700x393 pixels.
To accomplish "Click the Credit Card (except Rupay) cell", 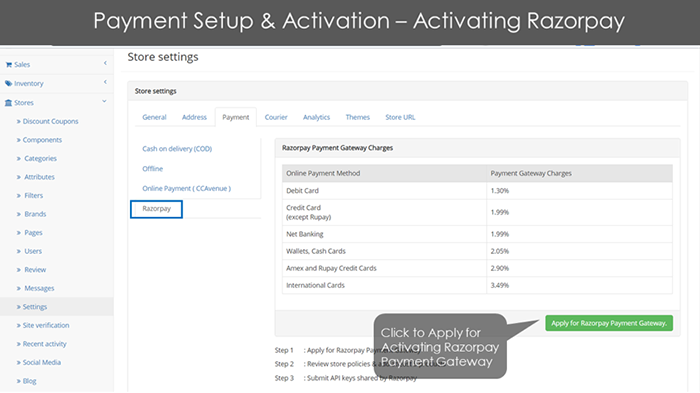I will [384, 213].
